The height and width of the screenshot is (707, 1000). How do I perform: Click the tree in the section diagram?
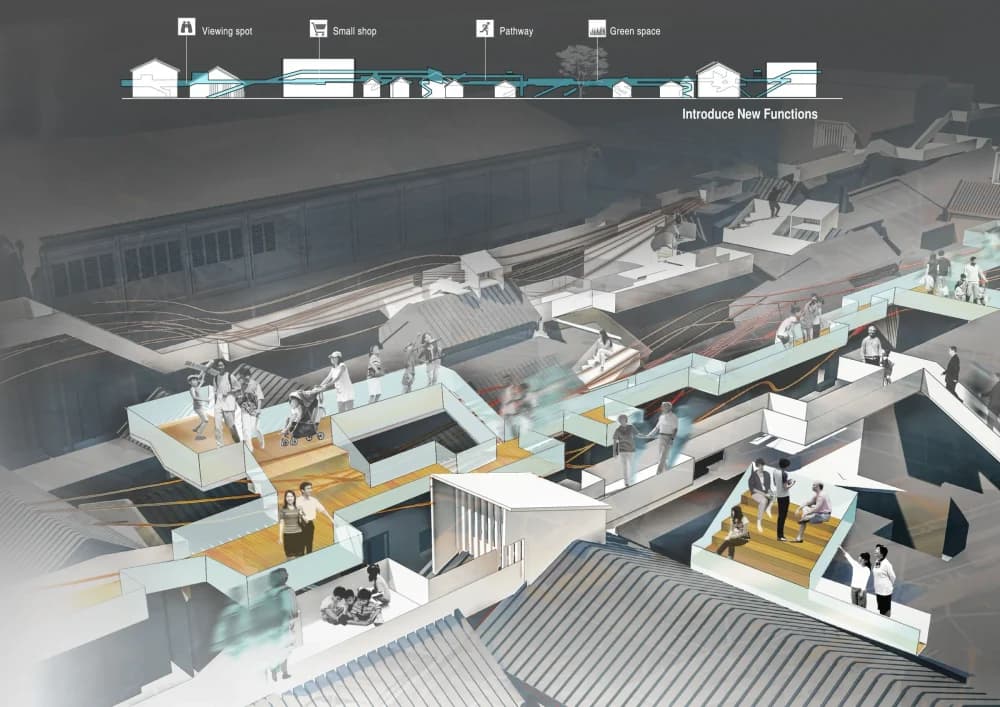tap(582, 69)
